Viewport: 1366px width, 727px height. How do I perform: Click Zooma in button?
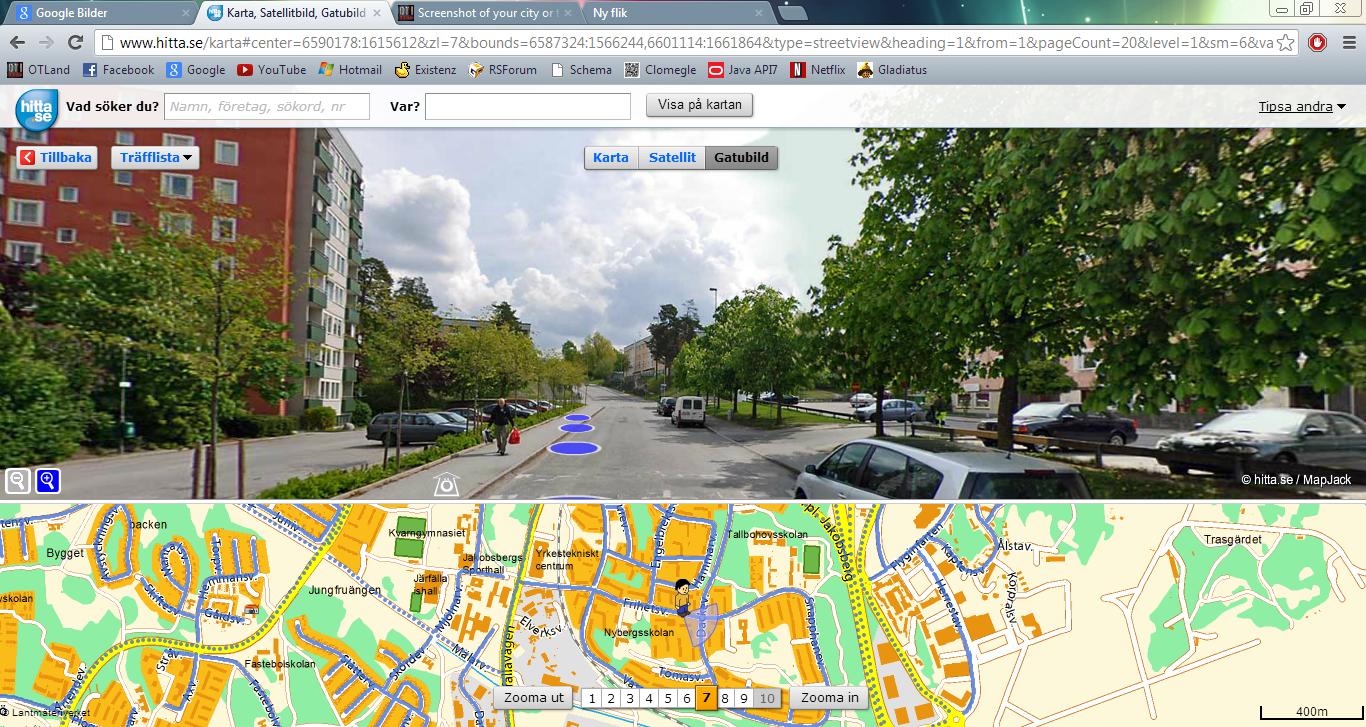829,698
